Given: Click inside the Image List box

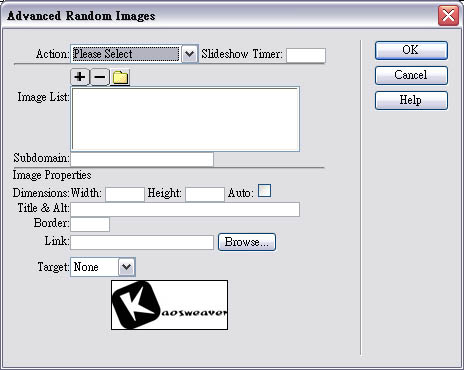Looking at the screenshot, I should tap(185, 119).
